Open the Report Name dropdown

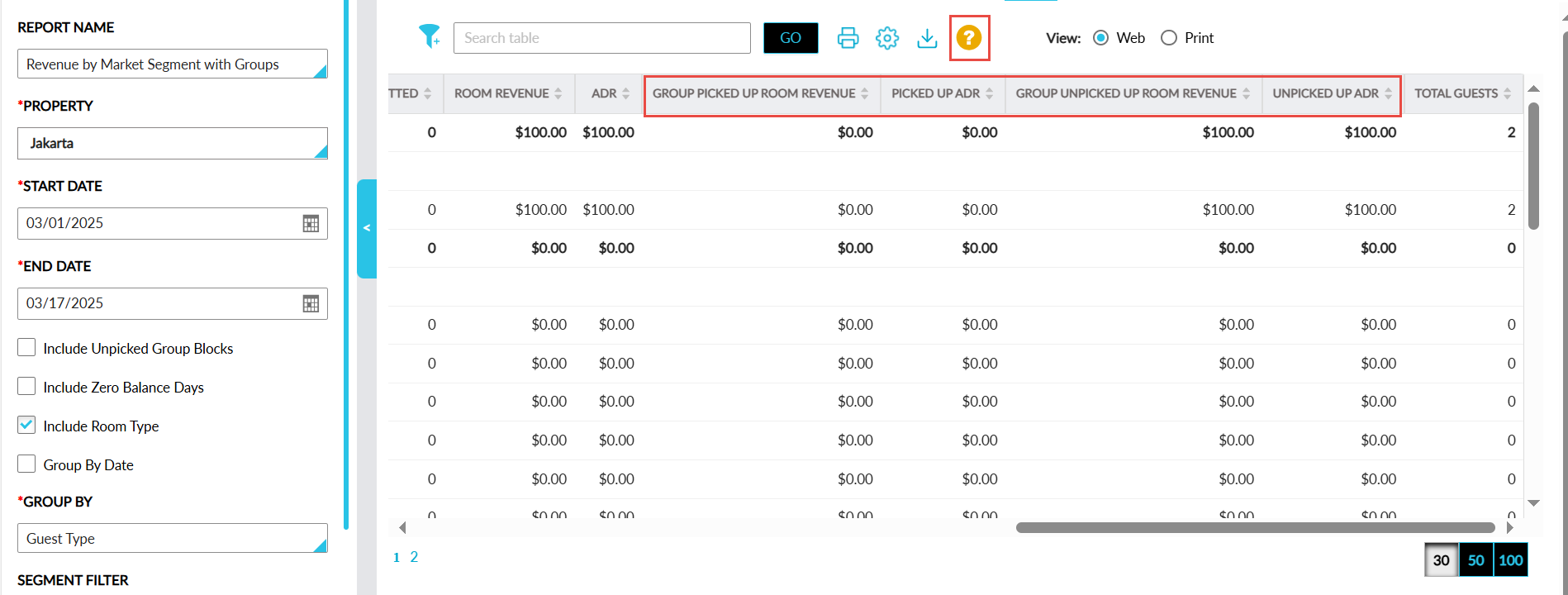coord(172,64)
